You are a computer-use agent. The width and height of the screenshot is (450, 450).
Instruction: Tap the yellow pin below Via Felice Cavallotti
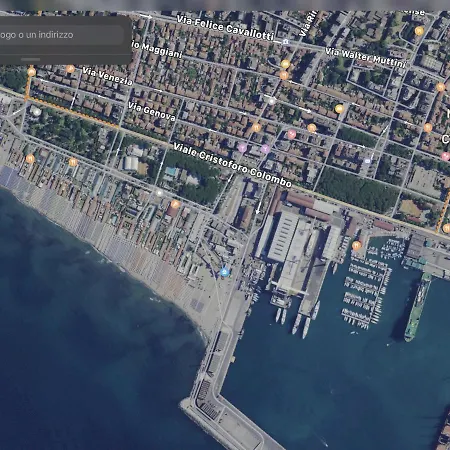click(x=285, y=64)
